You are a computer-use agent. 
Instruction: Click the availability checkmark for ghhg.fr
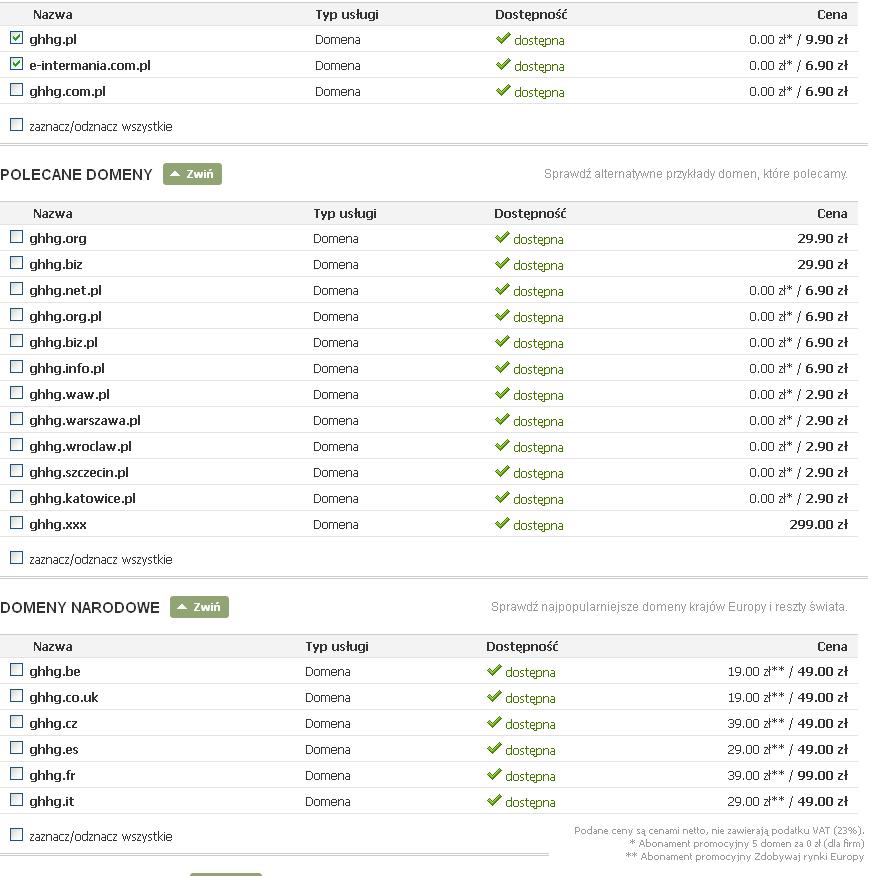click(x=494, y=774)
